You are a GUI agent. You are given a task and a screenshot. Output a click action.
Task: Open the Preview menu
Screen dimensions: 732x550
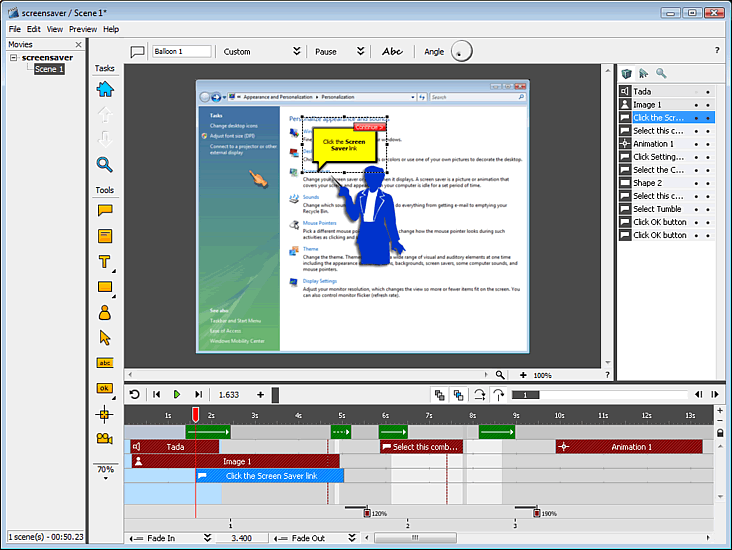point(82,29)
